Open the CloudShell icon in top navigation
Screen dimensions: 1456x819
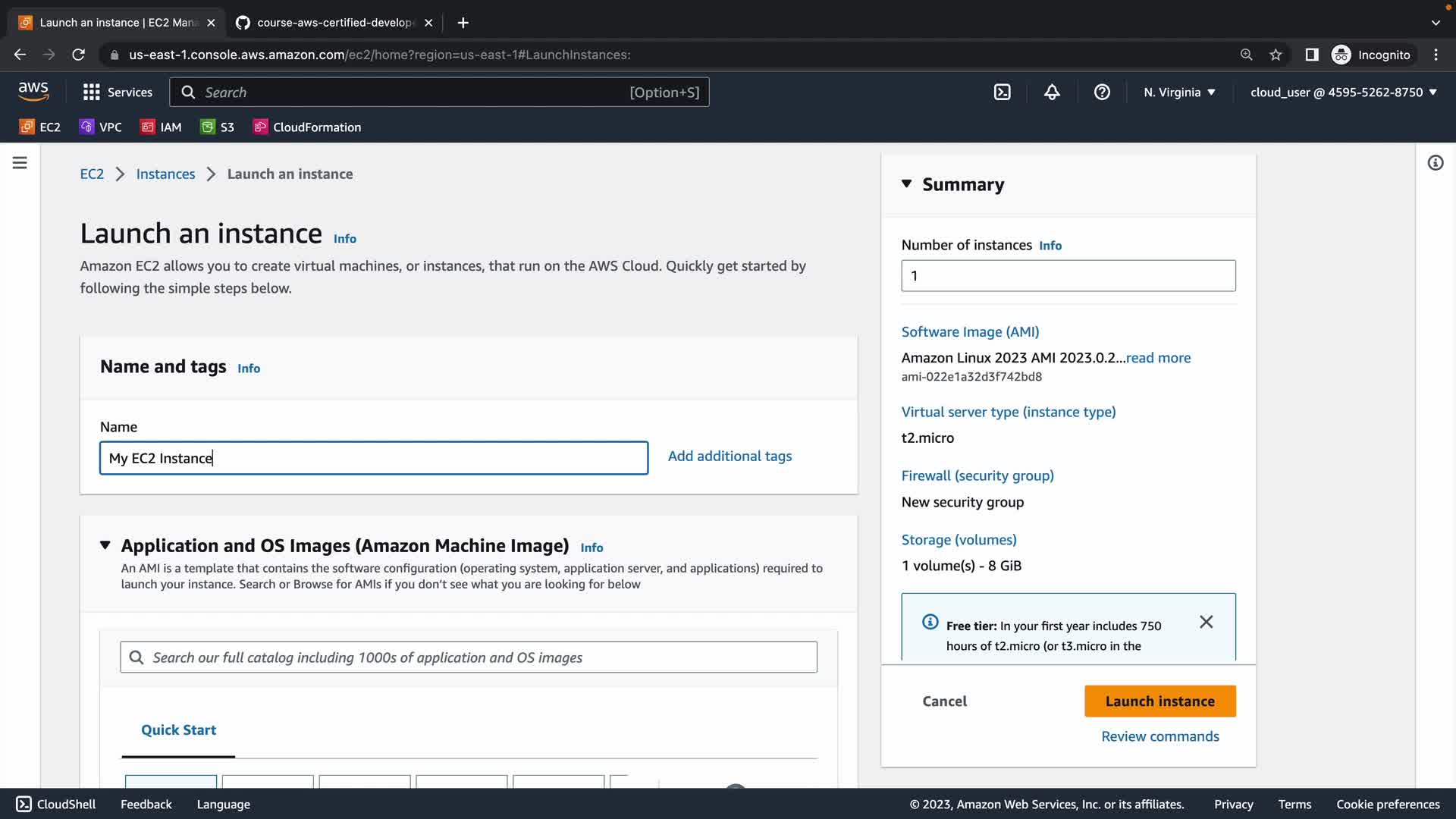click(1002, 93)
